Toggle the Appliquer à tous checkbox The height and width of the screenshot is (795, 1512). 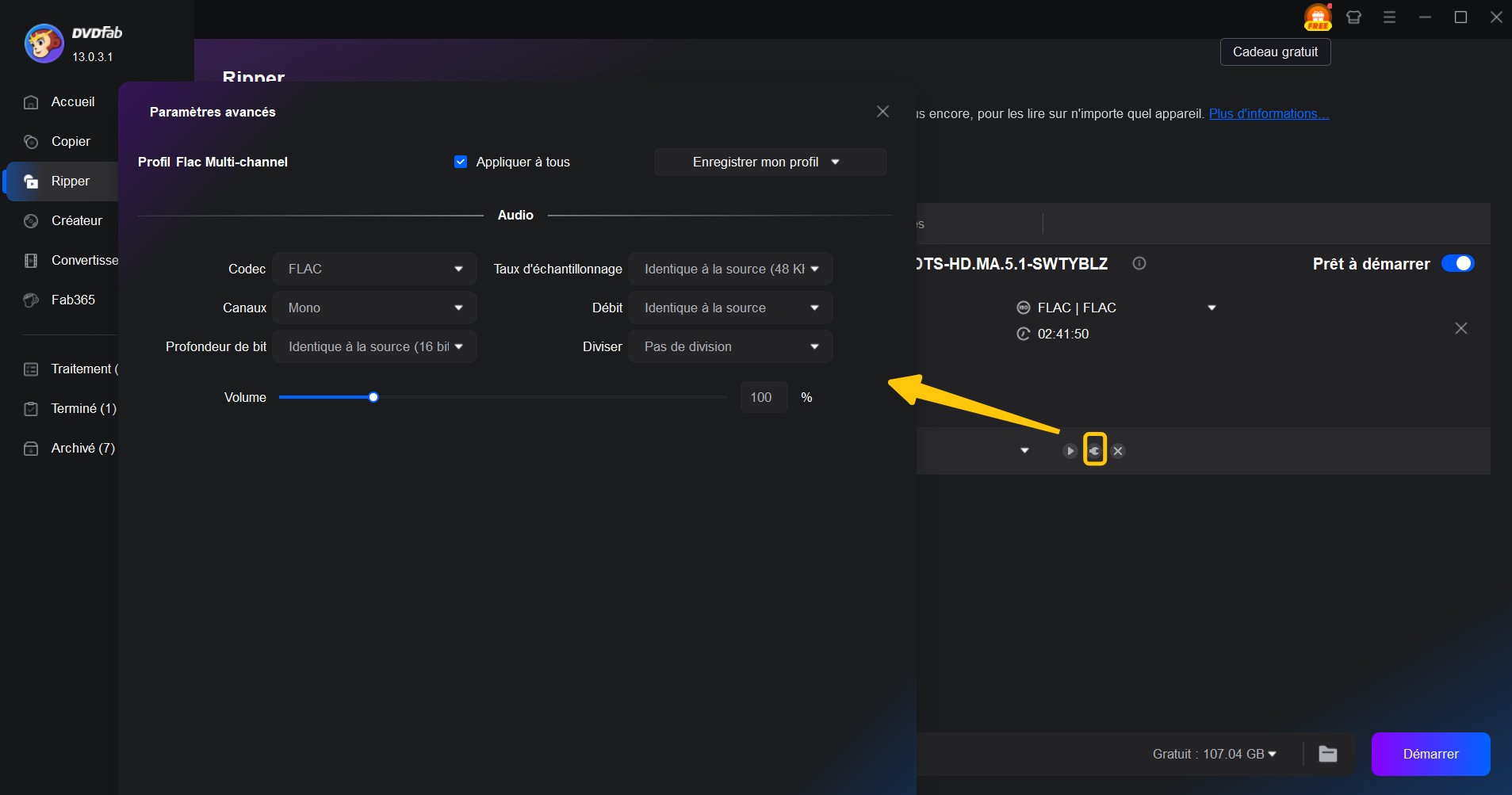point(461,162)
